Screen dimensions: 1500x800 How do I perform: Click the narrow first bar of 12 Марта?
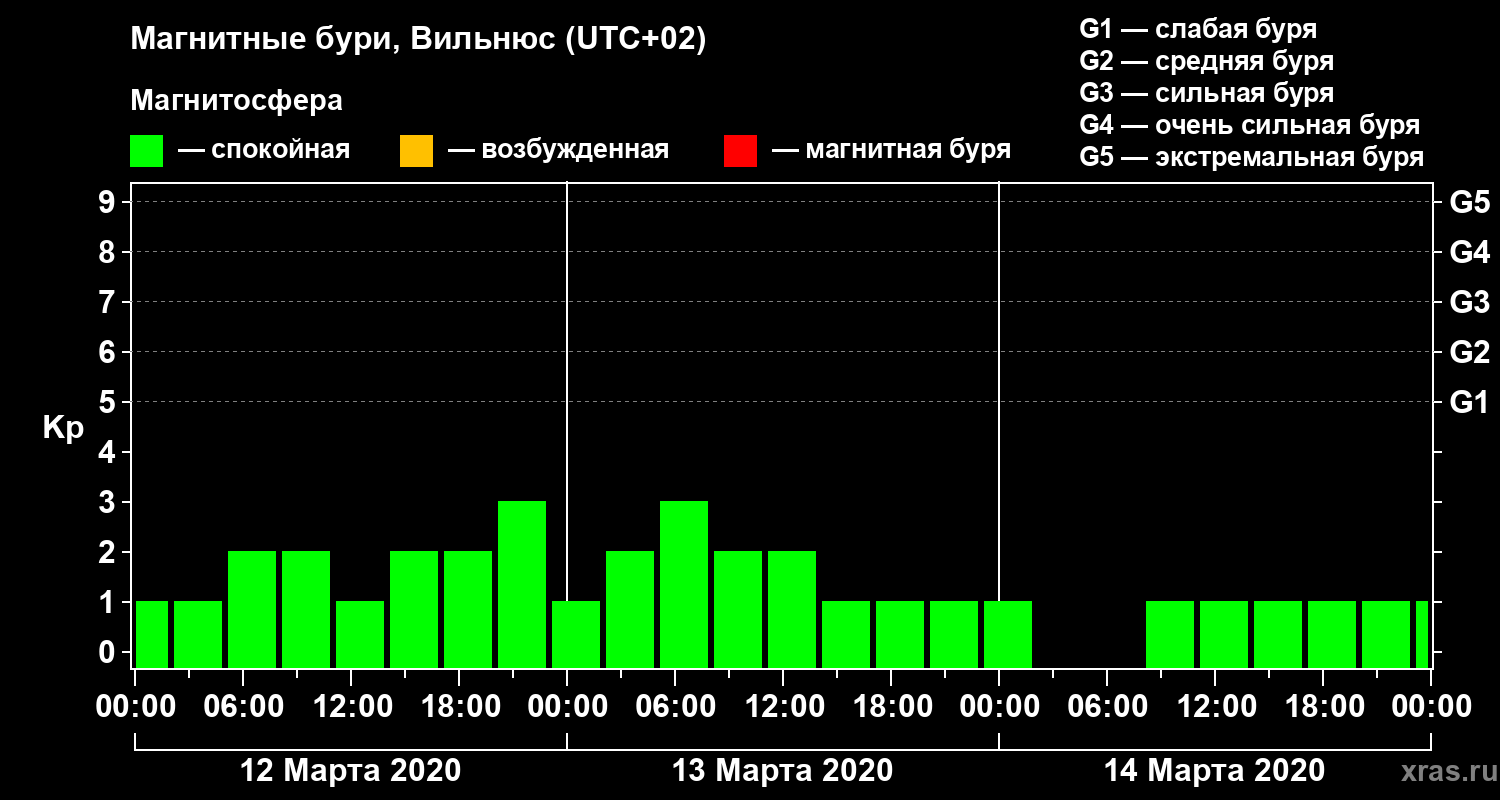(152, 634)
